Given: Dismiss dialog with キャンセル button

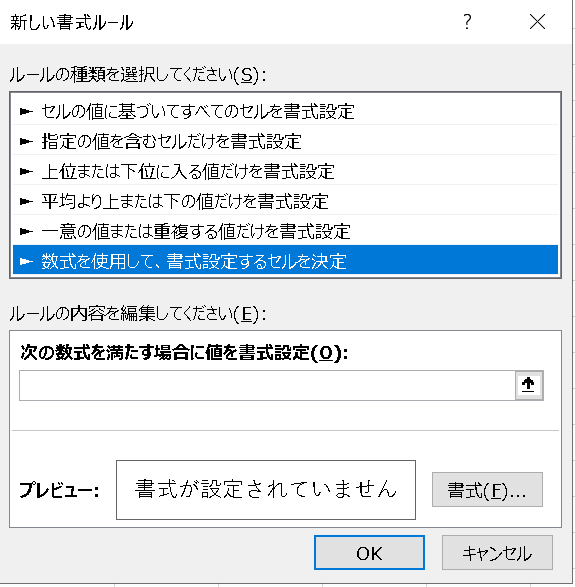Looking at the screenshot, I should [x=497, y=553].
